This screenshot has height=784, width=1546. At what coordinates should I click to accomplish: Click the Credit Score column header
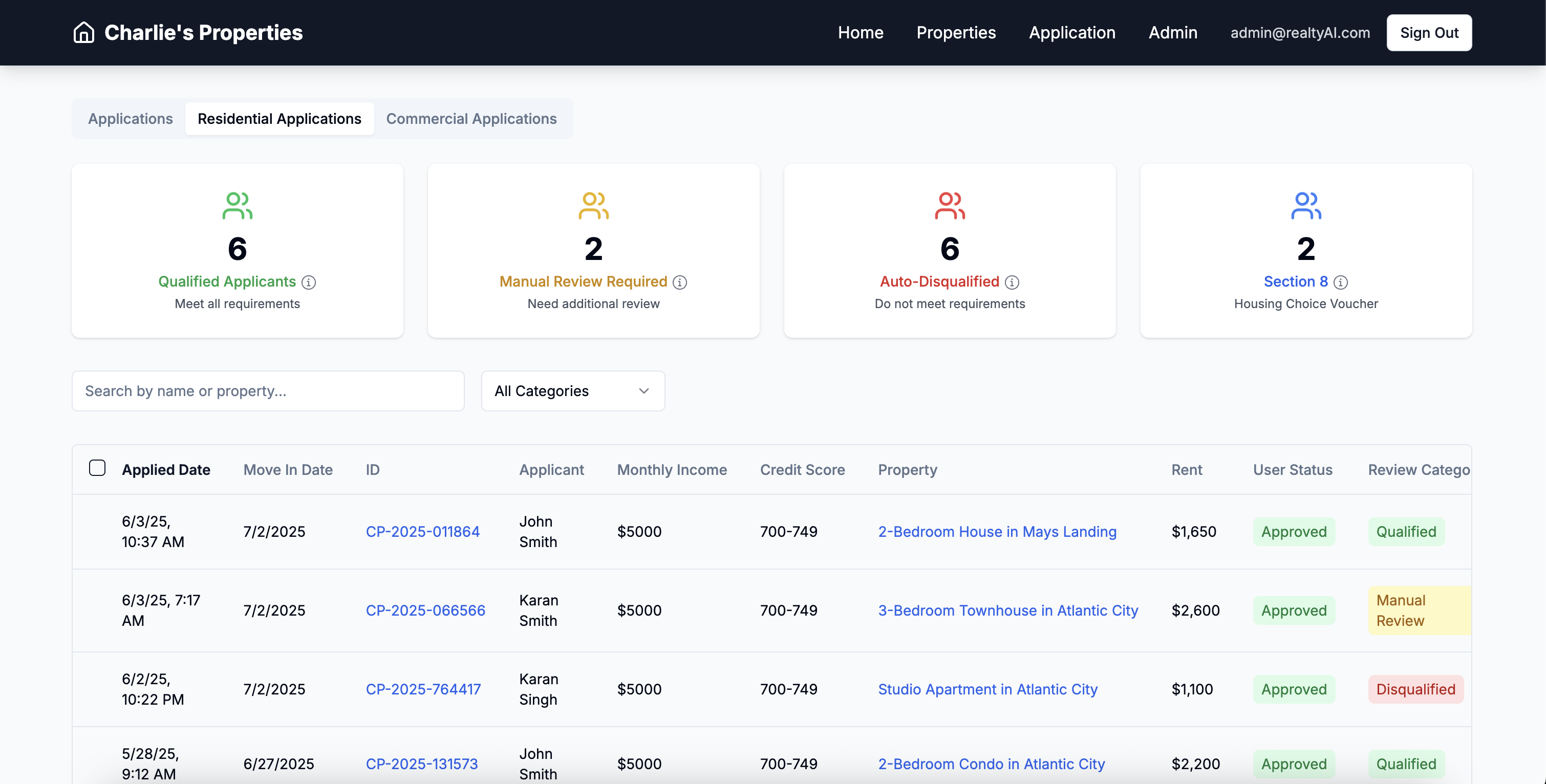[802, 470]
